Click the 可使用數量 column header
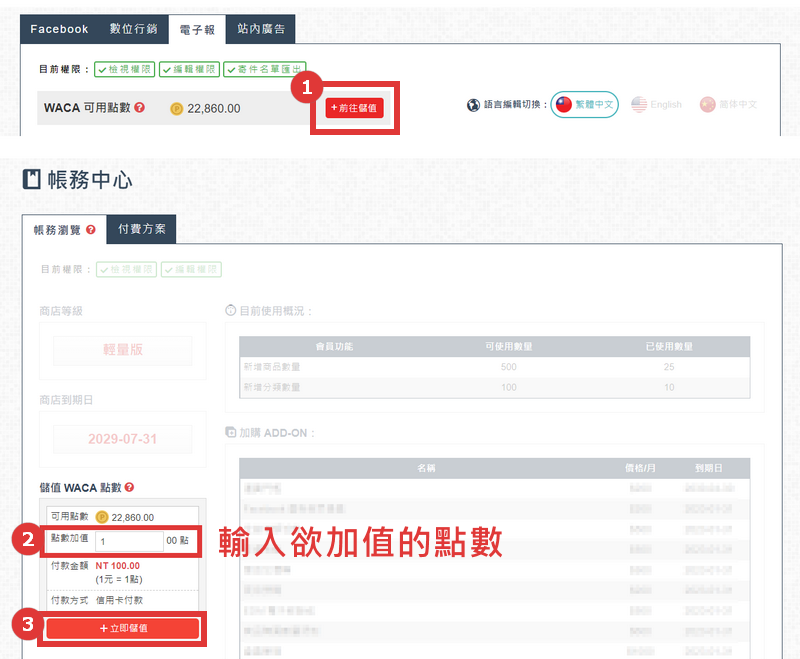Viewport: 800px width, 659px height. (x=509, y=346)
